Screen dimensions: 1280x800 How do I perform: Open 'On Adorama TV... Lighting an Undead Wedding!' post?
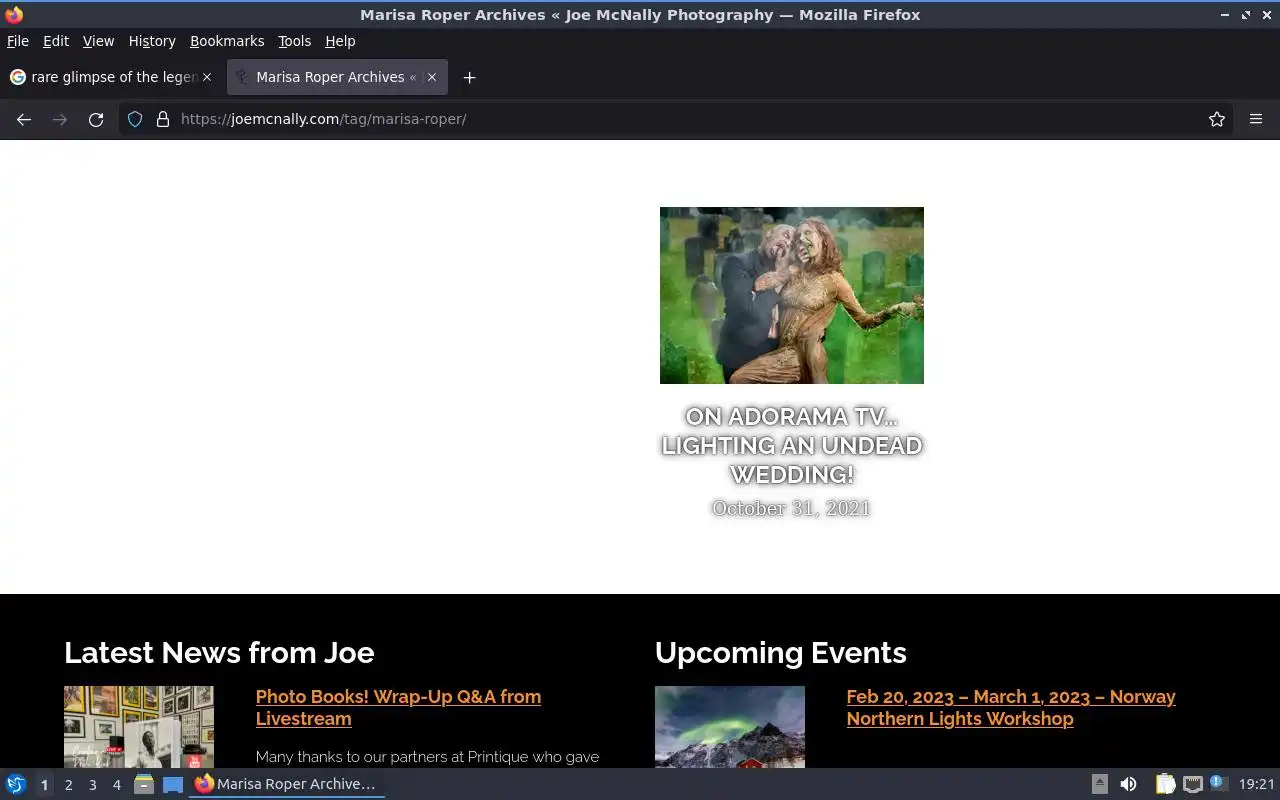792,445
